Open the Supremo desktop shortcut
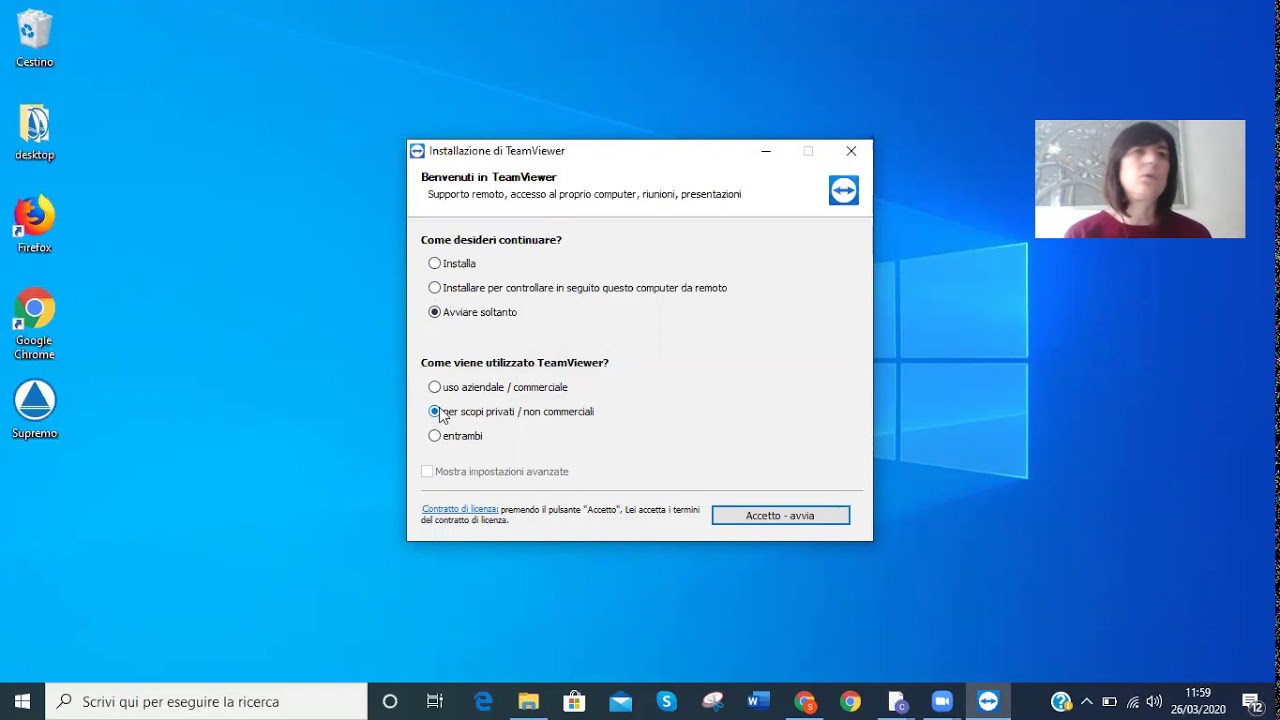 (x=34, y=409)
